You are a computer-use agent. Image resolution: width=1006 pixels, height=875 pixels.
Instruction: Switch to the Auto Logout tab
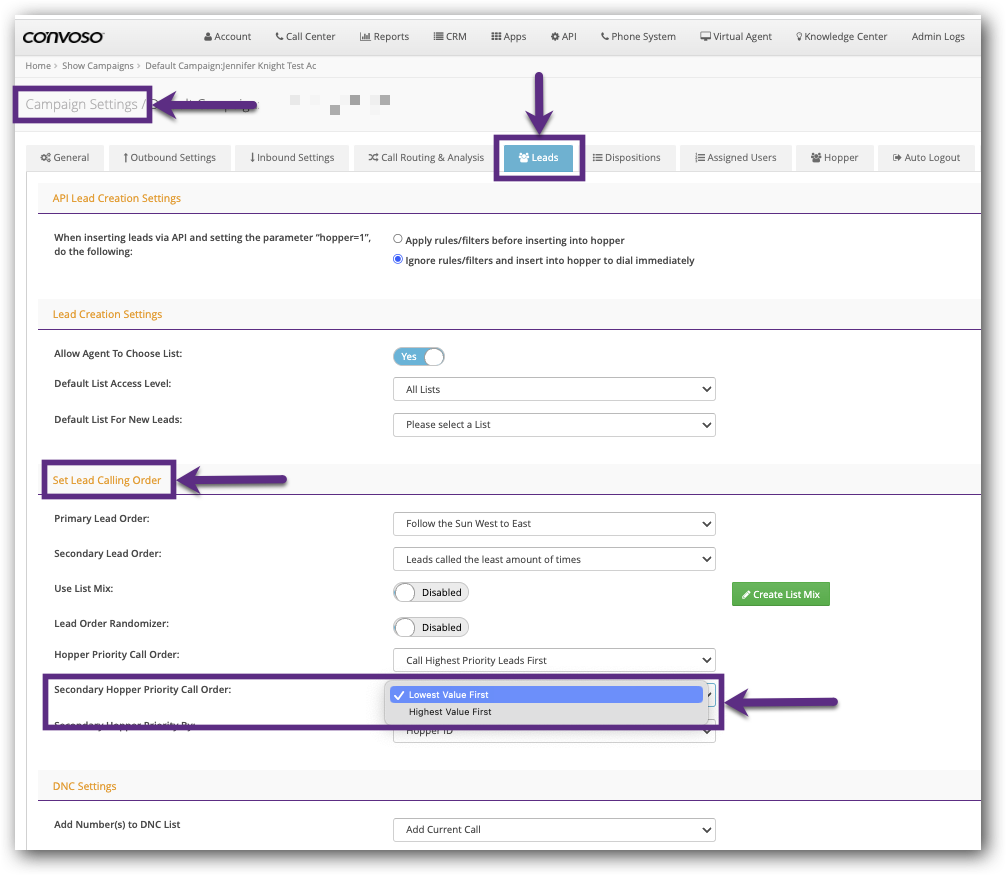click(x=926, y=158)
